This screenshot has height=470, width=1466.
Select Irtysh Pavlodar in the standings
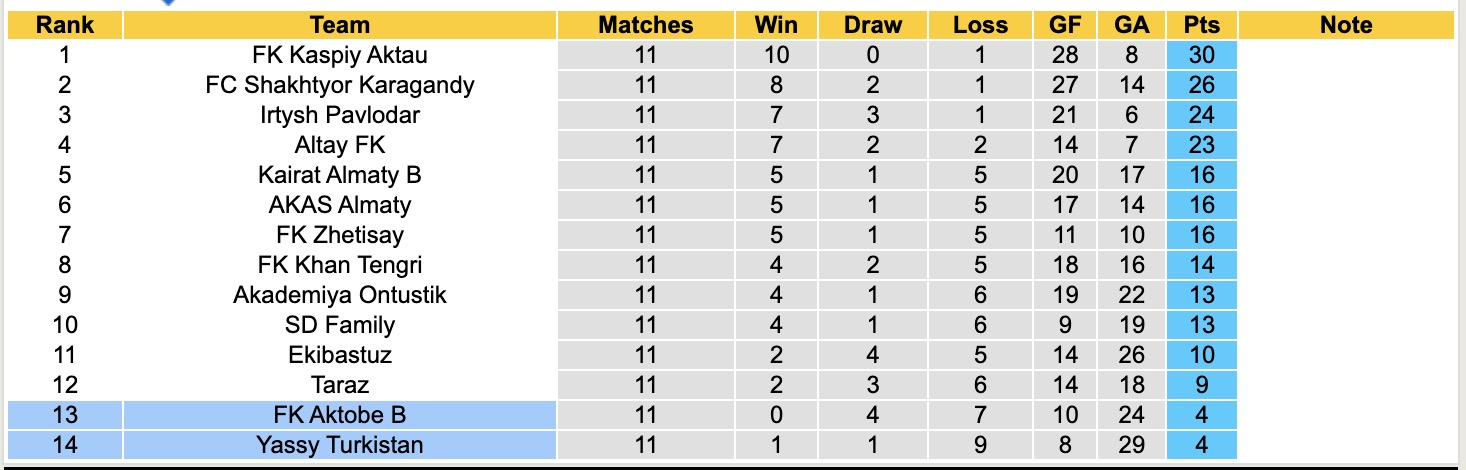pos(340,115)
